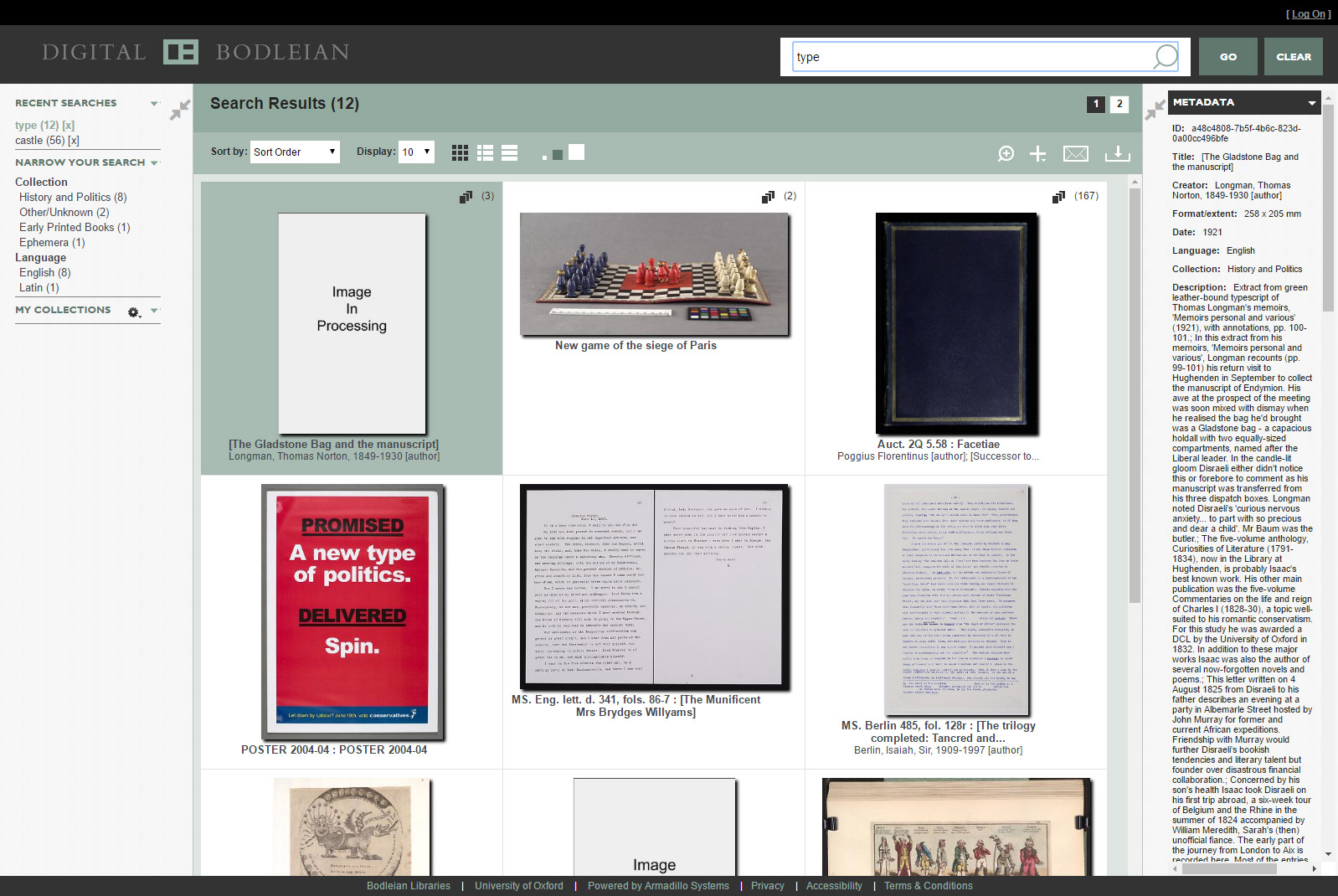Open image stack of siege of Paris (2)
Image resolution: width=1338 pixels, height=896 pixels.
(768, 197)
